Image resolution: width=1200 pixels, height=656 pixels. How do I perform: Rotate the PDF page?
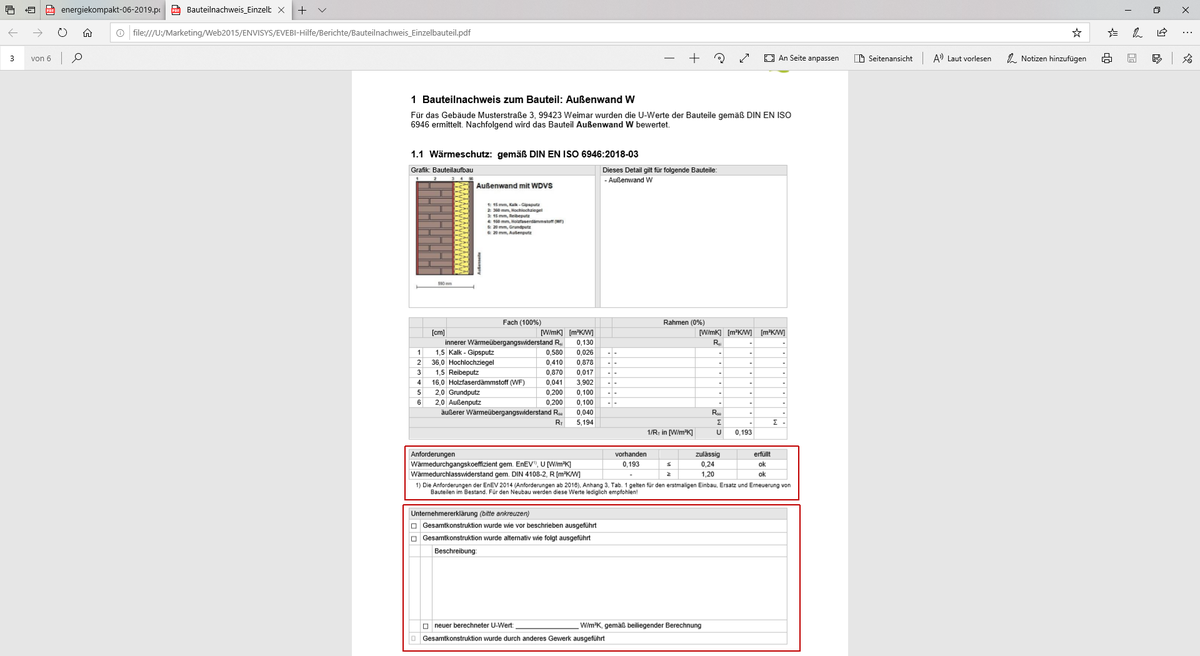click(719, 58)
